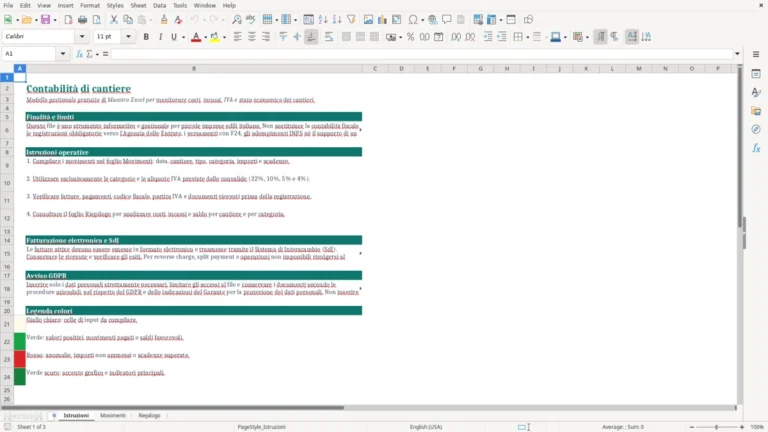The width and height of the screenshot is (768, 432).
Task: Toggle left-to-right text direction
Action: 600,37
